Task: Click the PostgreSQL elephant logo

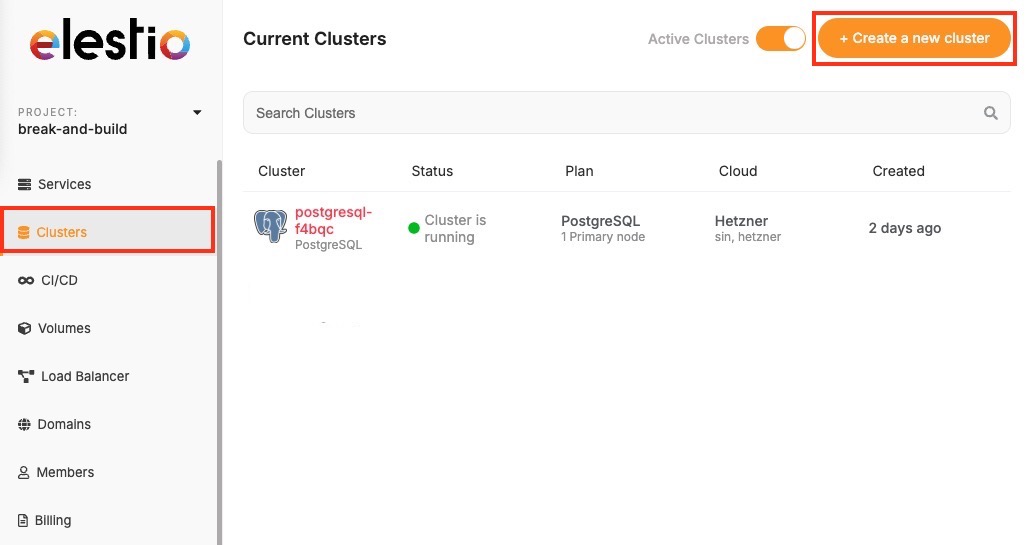Action: (270, 228)
